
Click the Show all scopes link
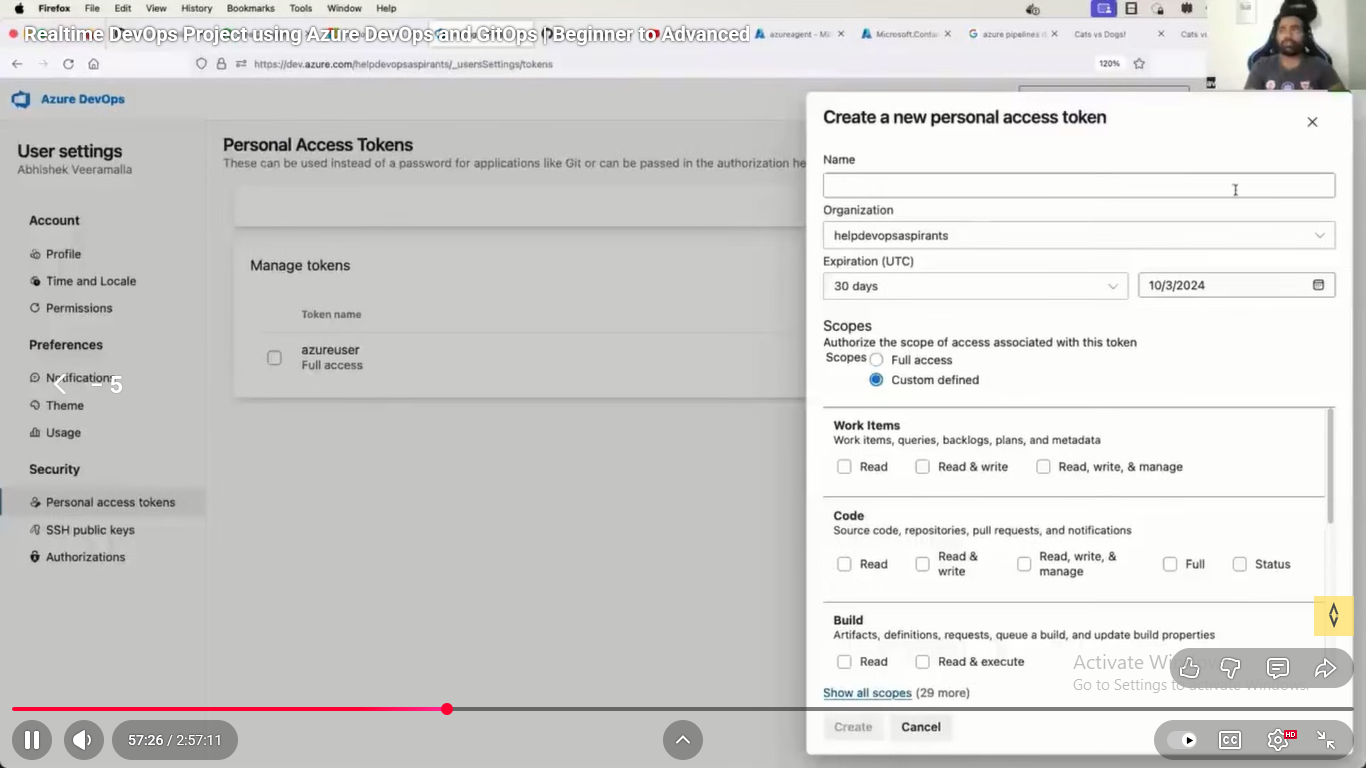click(867, 693)
